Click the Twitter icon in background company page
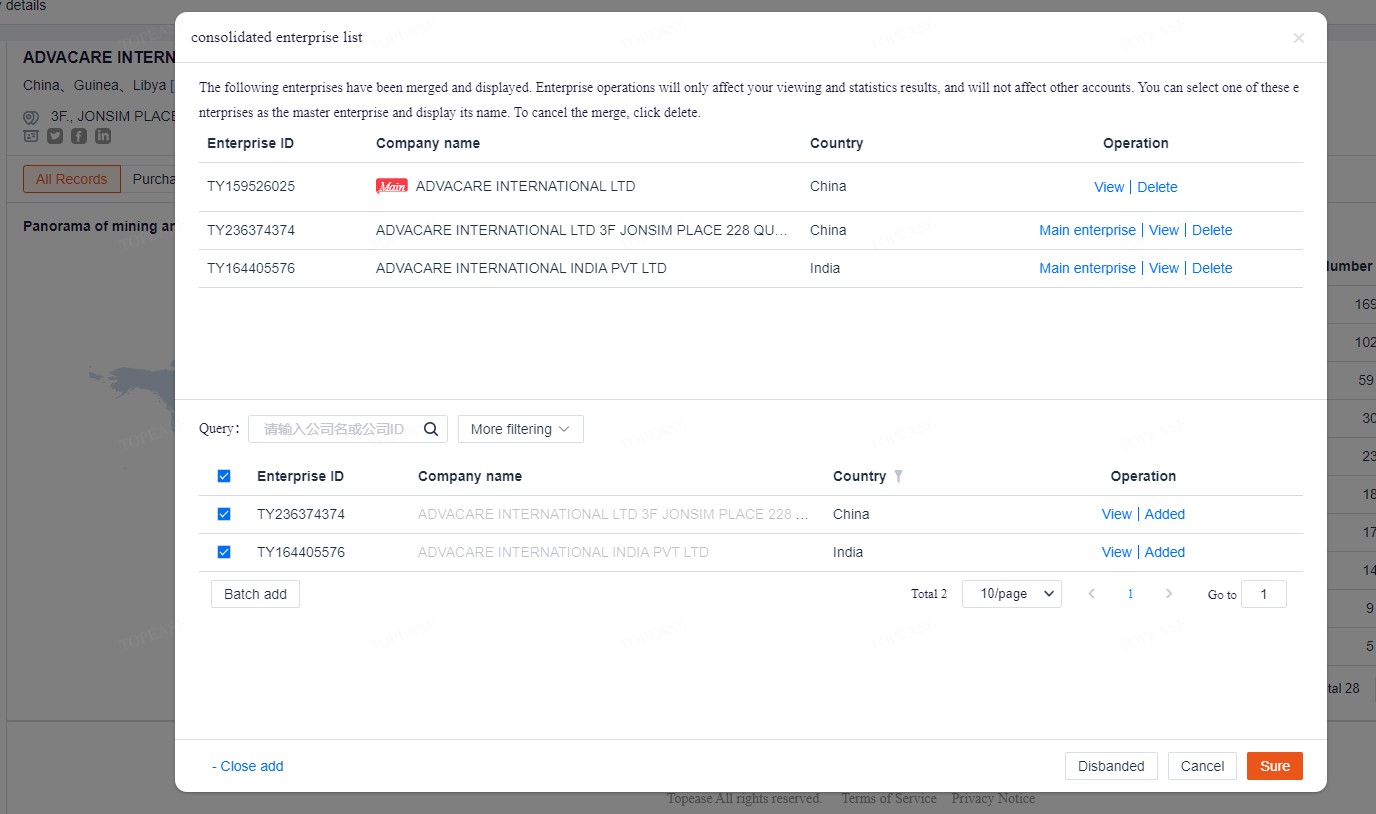The width and height of the screenshot is (1376, 814). pyautogui.click(x=55, y=136)
